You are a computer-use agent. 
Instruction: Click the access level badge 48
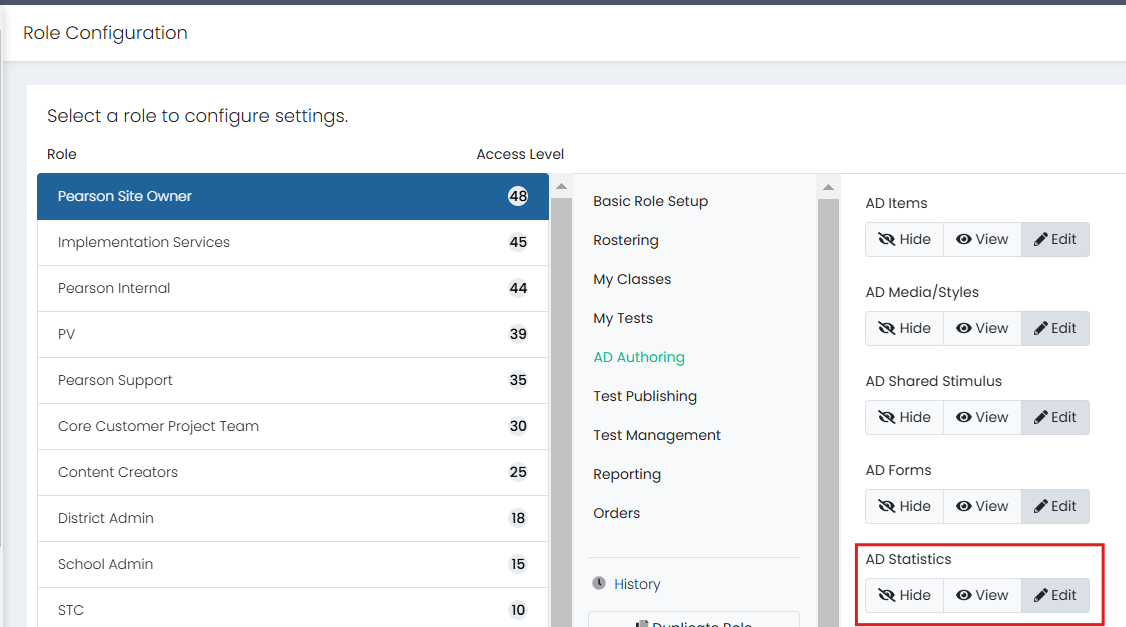517,196
